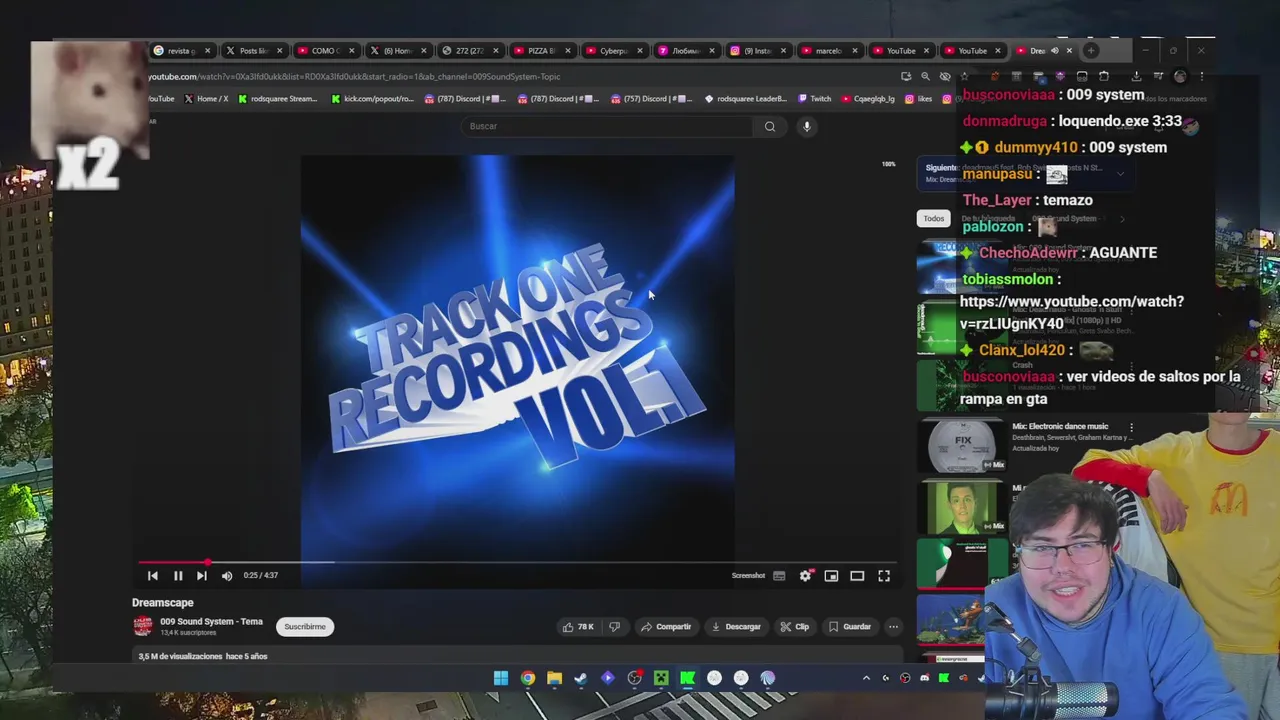This screenshot has width=1280, height=720.
Task: Click the zoom magnifier icon in address bar
Action: point(926,76)
